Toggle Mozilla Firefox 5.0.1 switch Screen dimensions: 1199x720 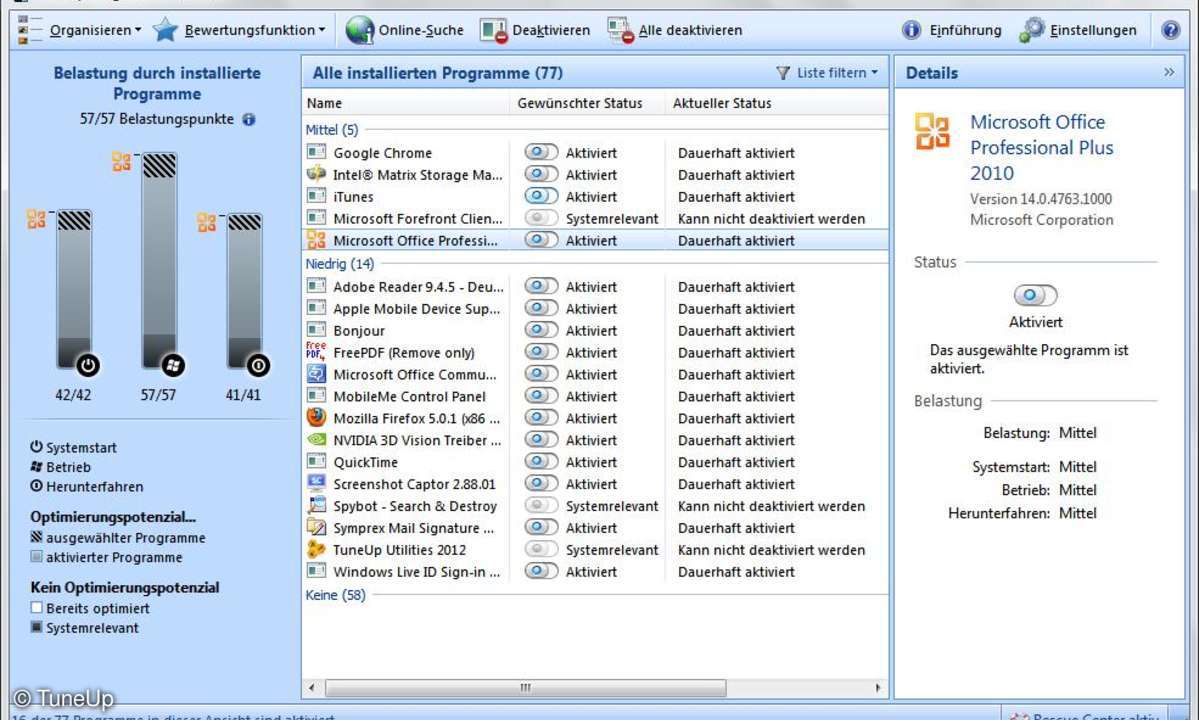pyautogui.click(x=541, y=418)
